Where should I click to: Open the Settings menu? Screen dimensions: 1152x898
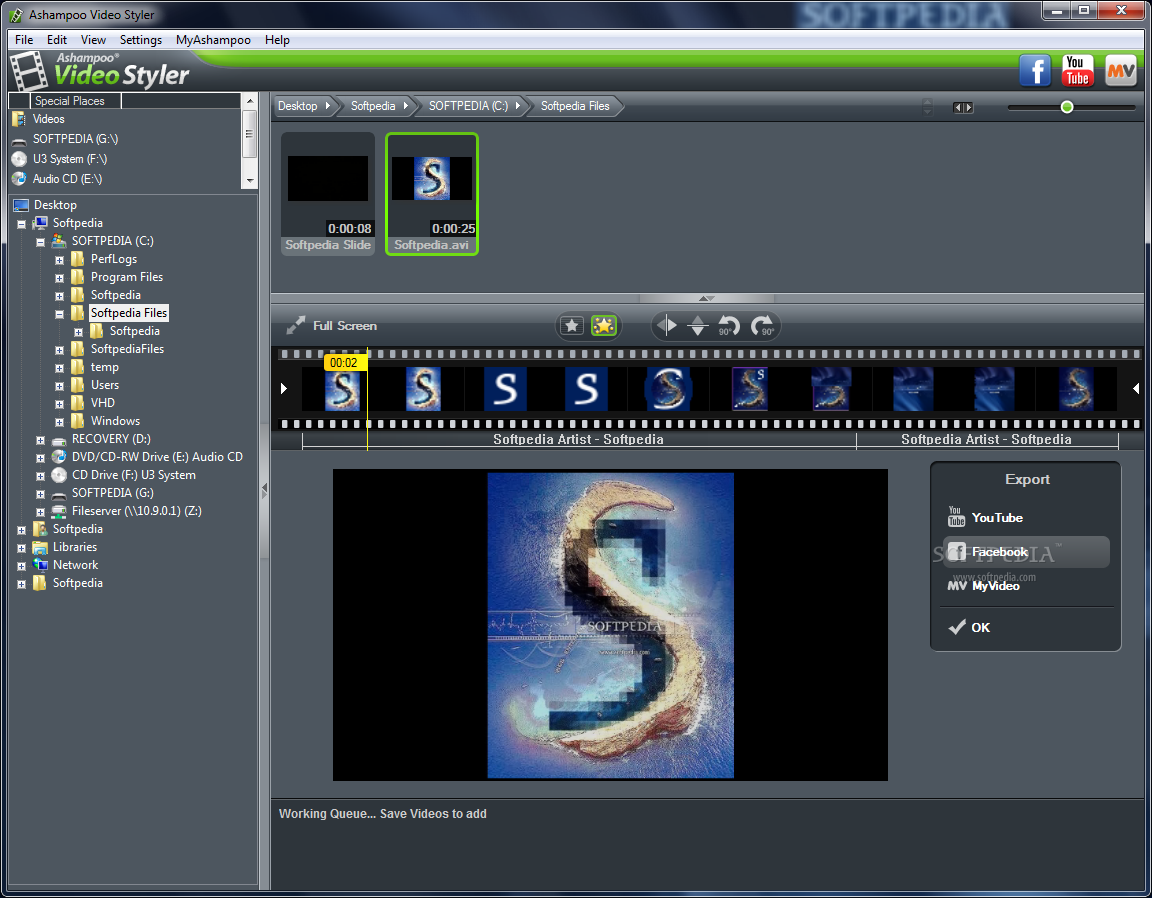tap(140, 40)
